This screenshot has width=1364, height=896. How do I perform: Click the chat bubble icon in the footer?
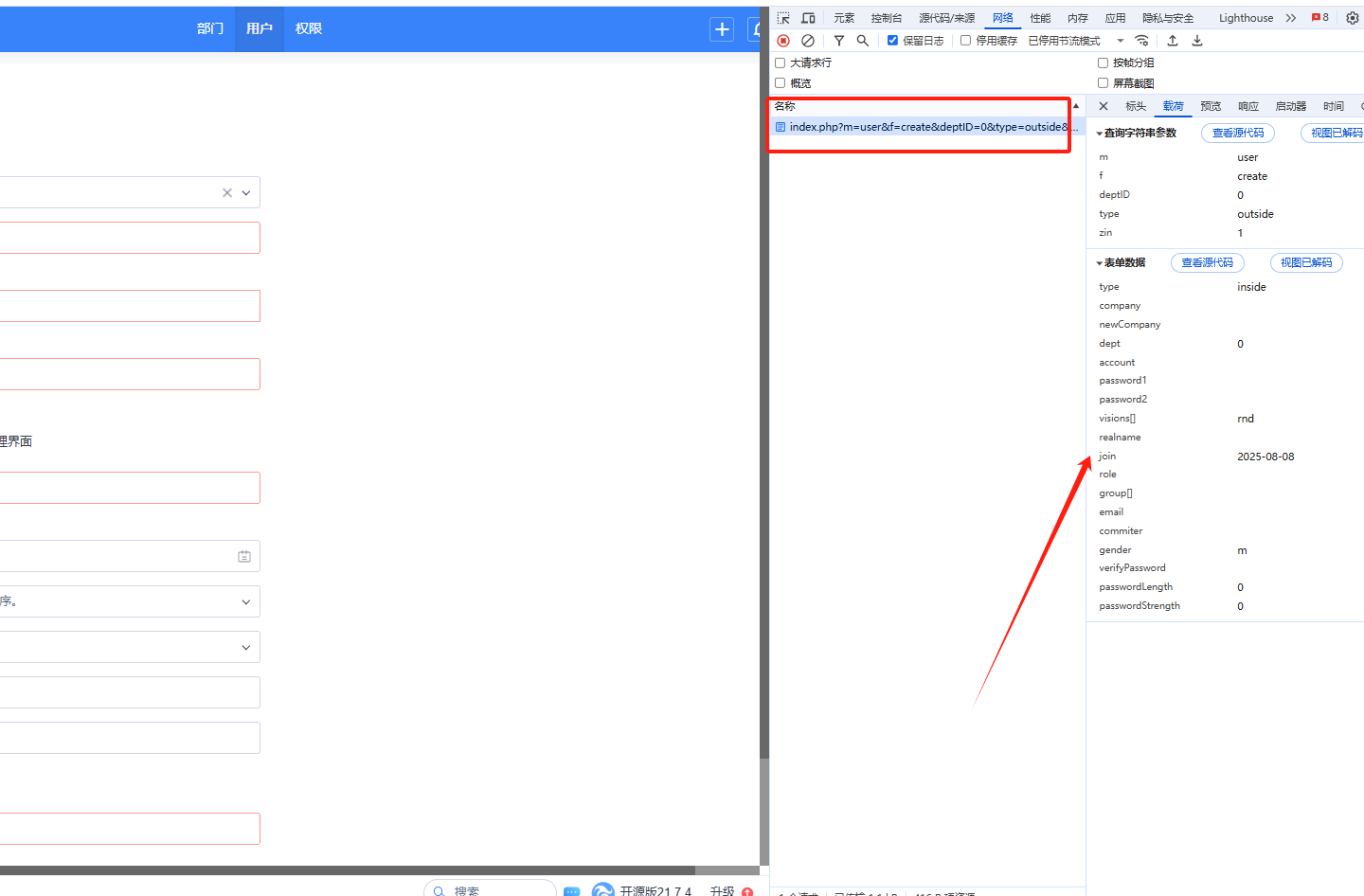(x=572, y=891)
